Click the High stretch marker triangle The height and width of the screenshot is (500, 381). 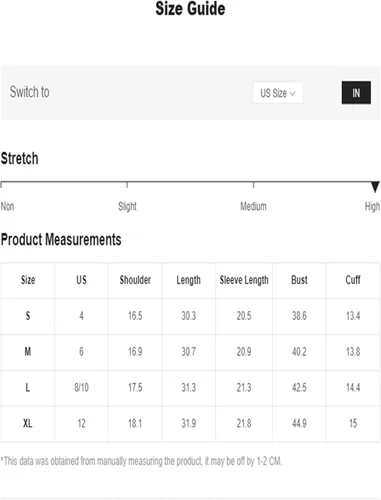pos(375,187)
